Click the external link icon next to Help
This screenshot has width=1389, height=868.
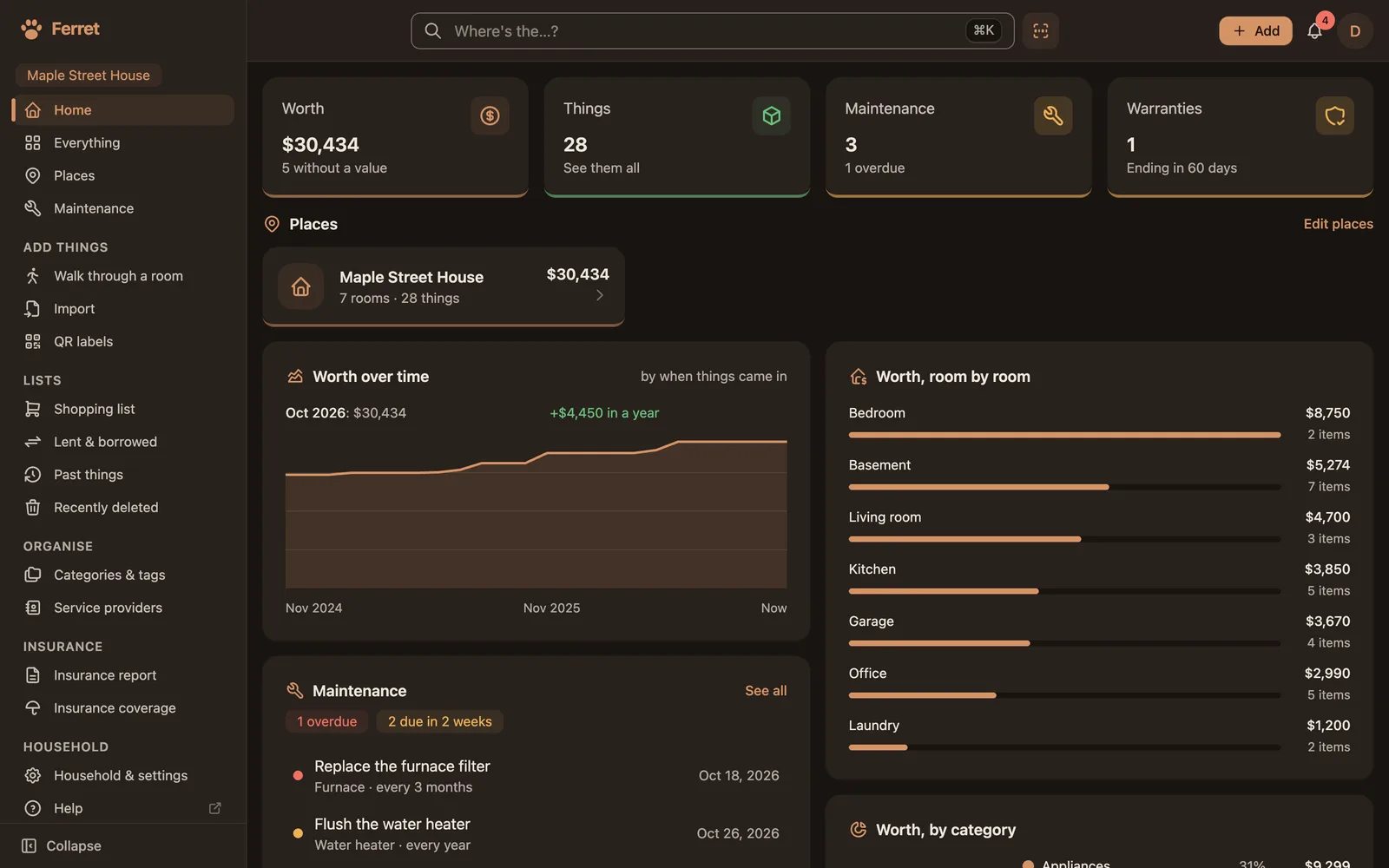point(215,808)
